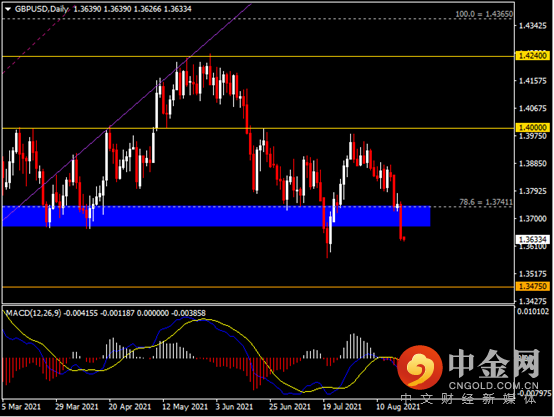Click the 1.42400 yellow price label
Screen dimensions: 554x417
coord(532,55)
